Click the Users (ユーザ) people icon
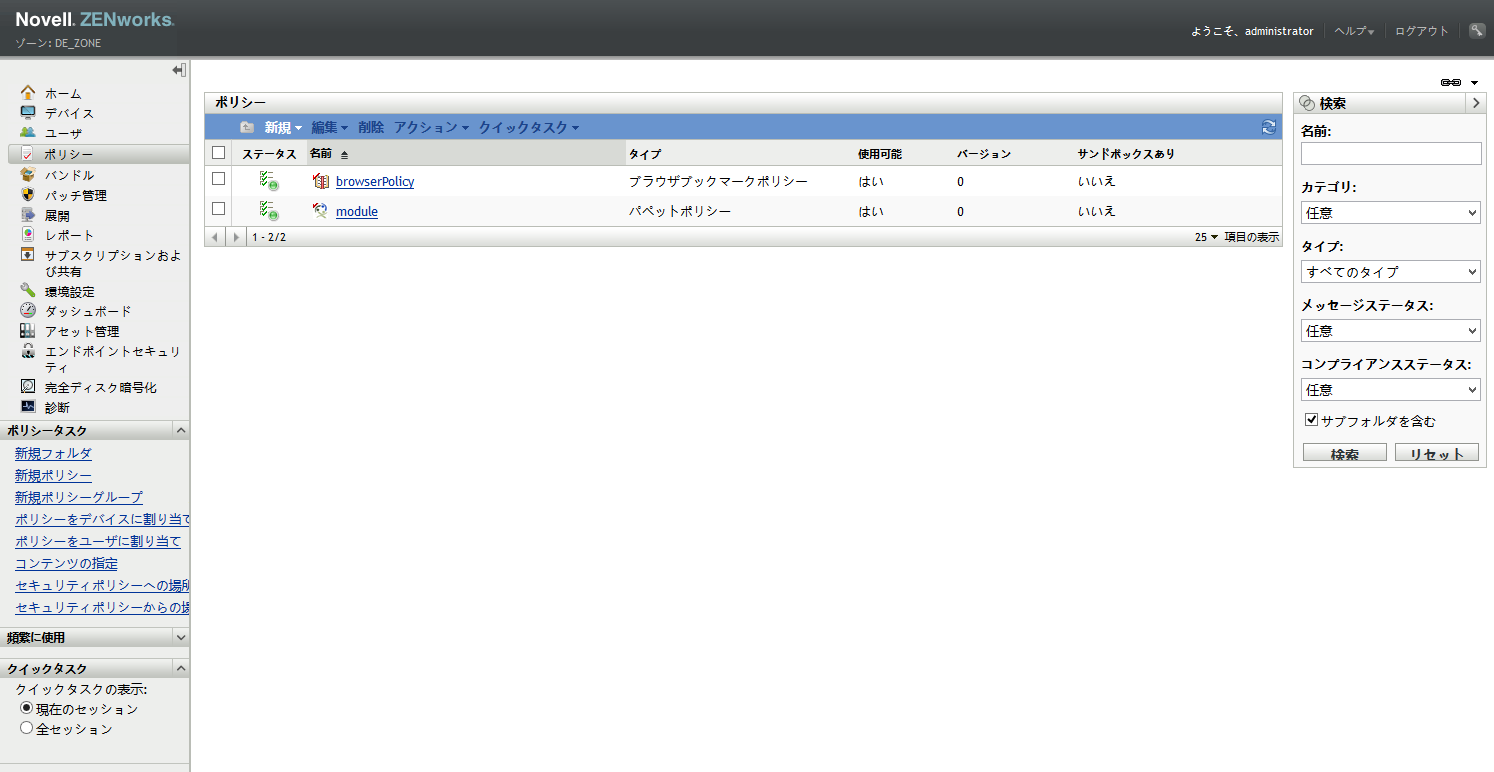1494x772 pixels. tap(28, 133)
